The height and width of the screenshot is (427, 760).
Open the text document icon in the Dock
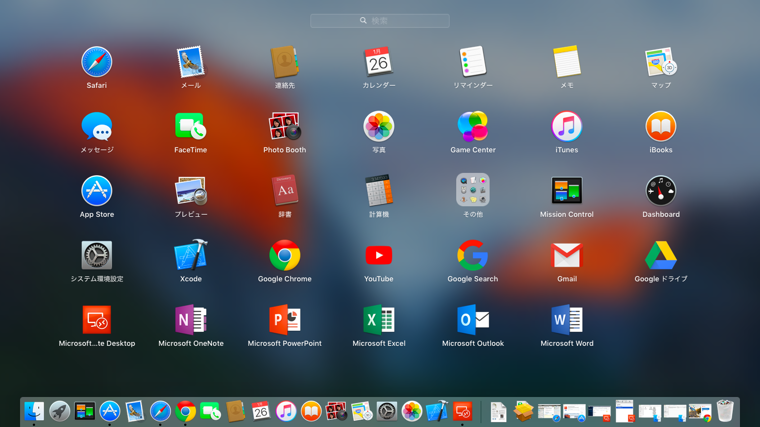tap(498, 411)
